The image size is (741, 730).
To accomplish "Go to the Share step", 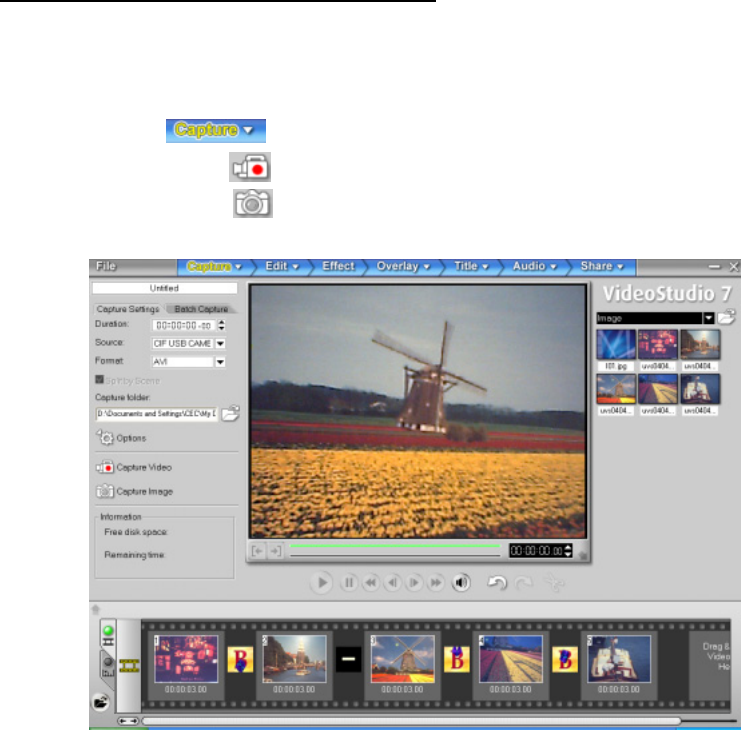I will click(x=602, y=267).
